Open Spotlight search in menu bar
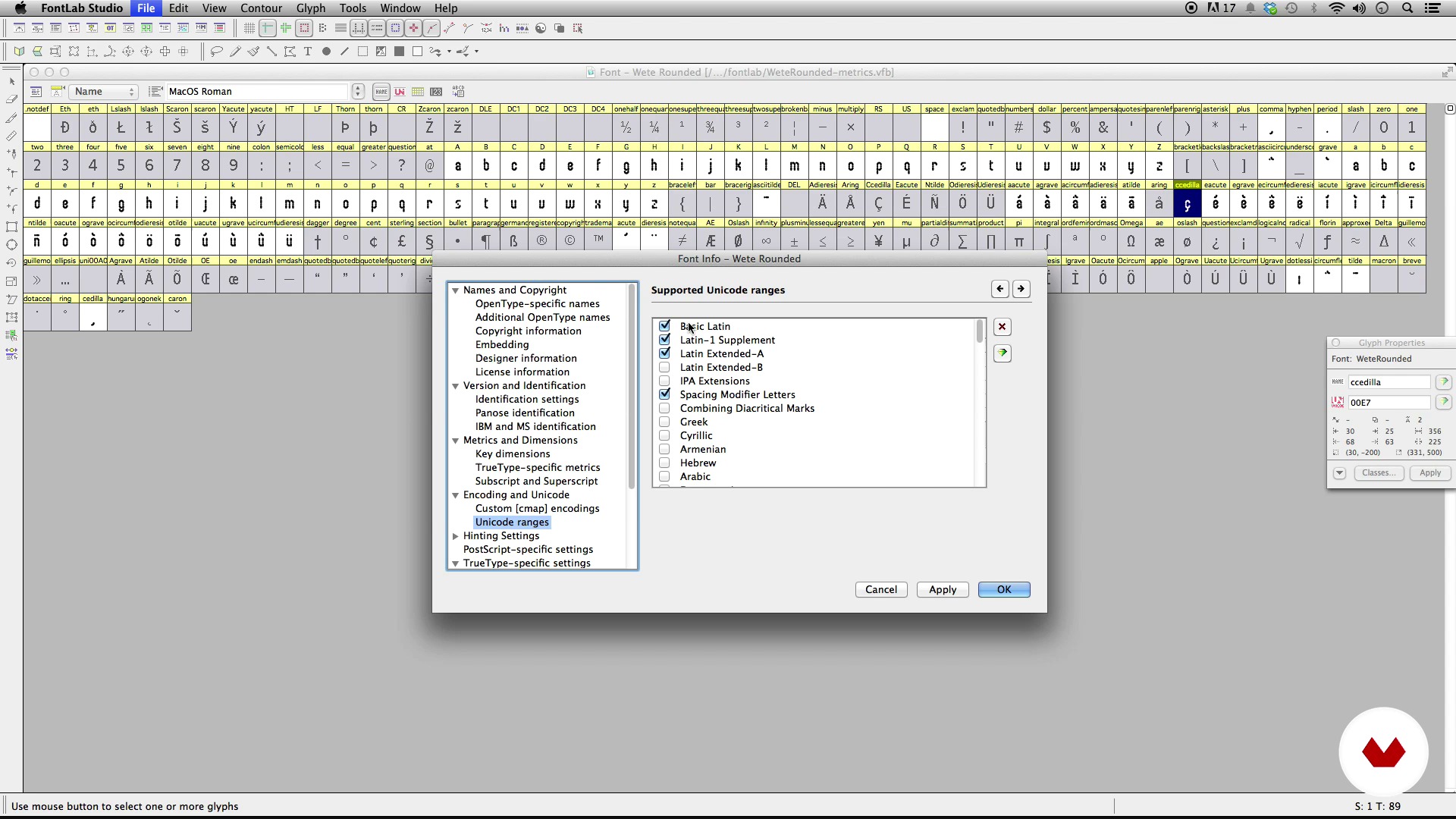1456x819 pixels. [1407, 8]
